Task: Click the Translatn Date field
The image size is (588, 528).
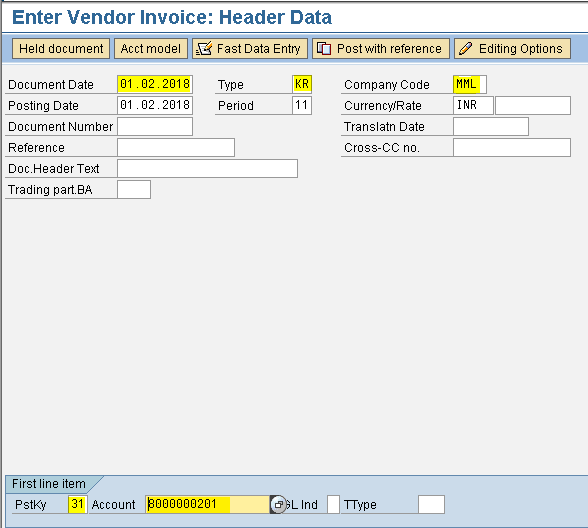Action: point(491,126)
